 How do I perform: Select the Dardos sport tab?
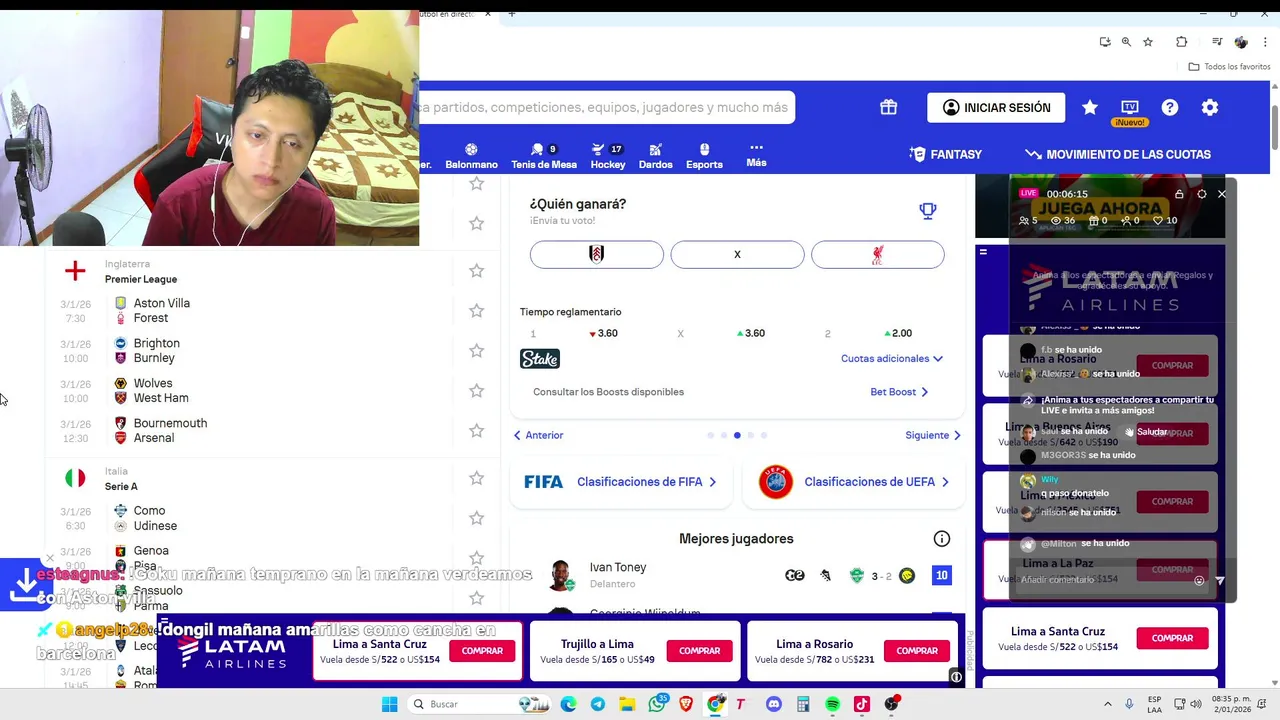coord(656,157)
